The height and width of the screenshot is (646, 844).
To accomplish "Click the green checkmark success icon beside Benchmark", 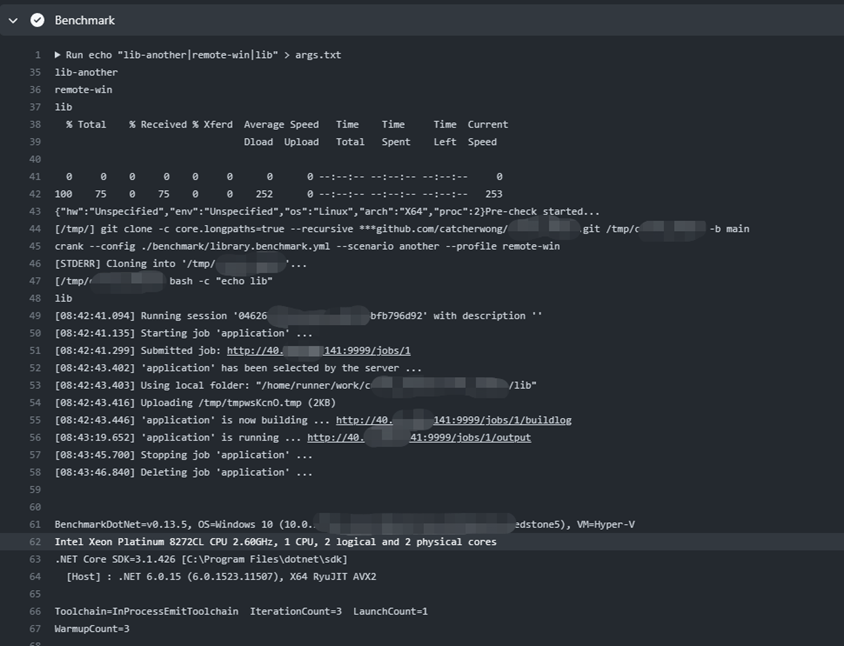I will click(x=38, y=19).
